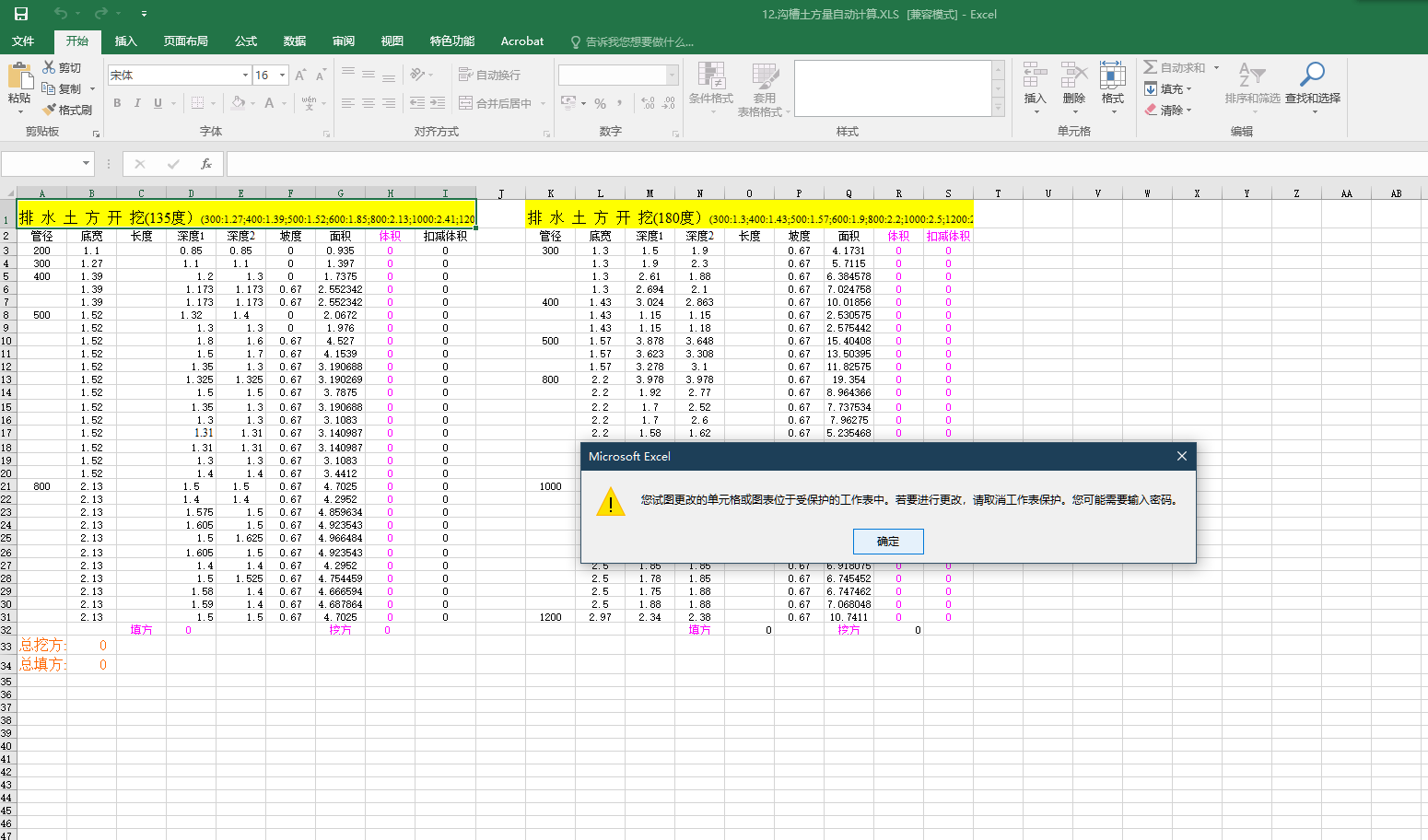1428x840 pixels.
Task: Switch to the Page Layout (页面布局) tab
Action: pos(186,41)
